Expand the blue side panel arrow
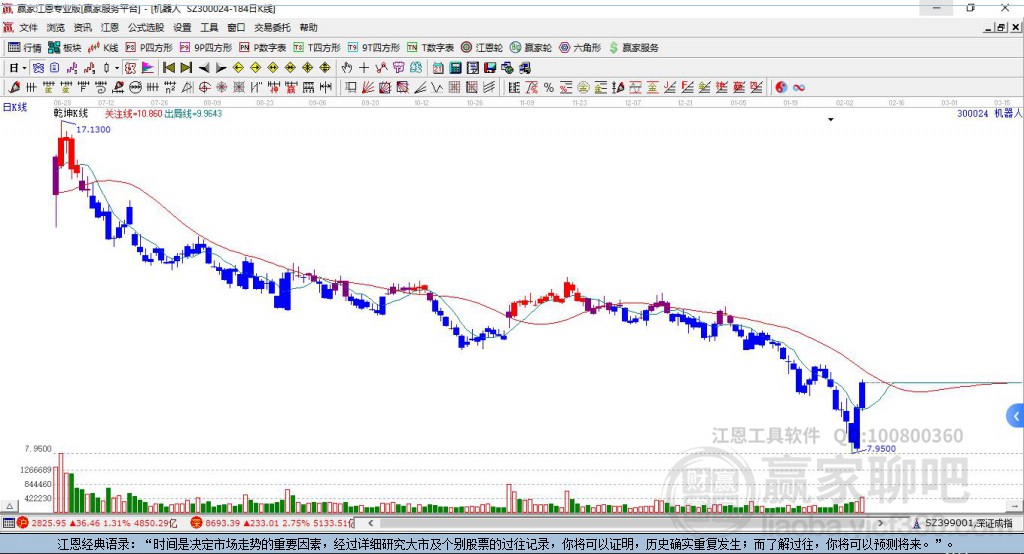Screen dimensions: 1024x554 point(1016,416)
